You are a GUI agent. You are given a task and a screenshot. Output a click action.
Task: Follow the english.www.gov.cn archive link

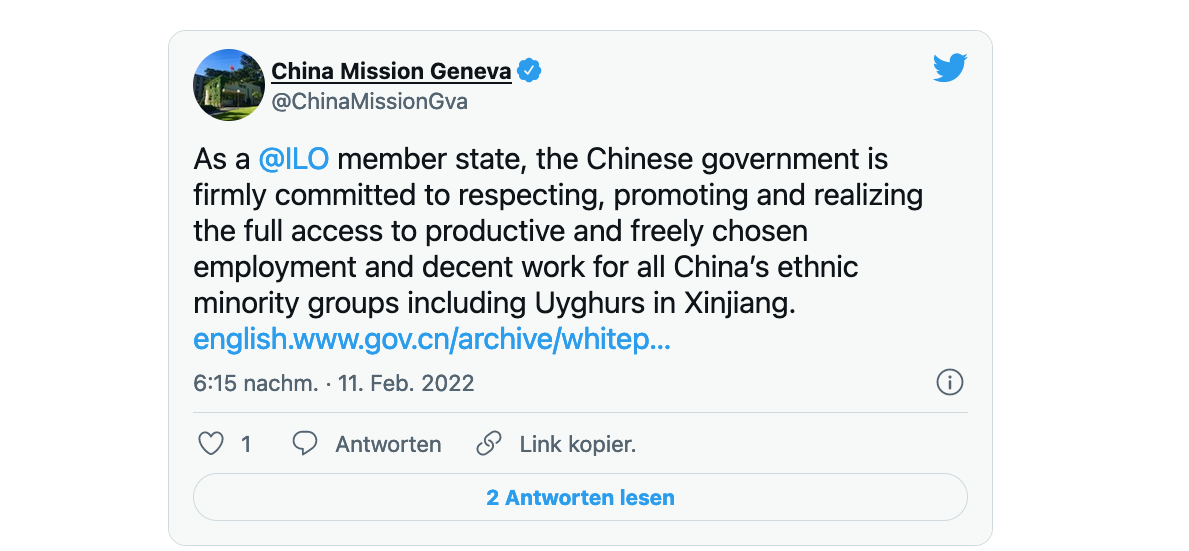[431, 339]
